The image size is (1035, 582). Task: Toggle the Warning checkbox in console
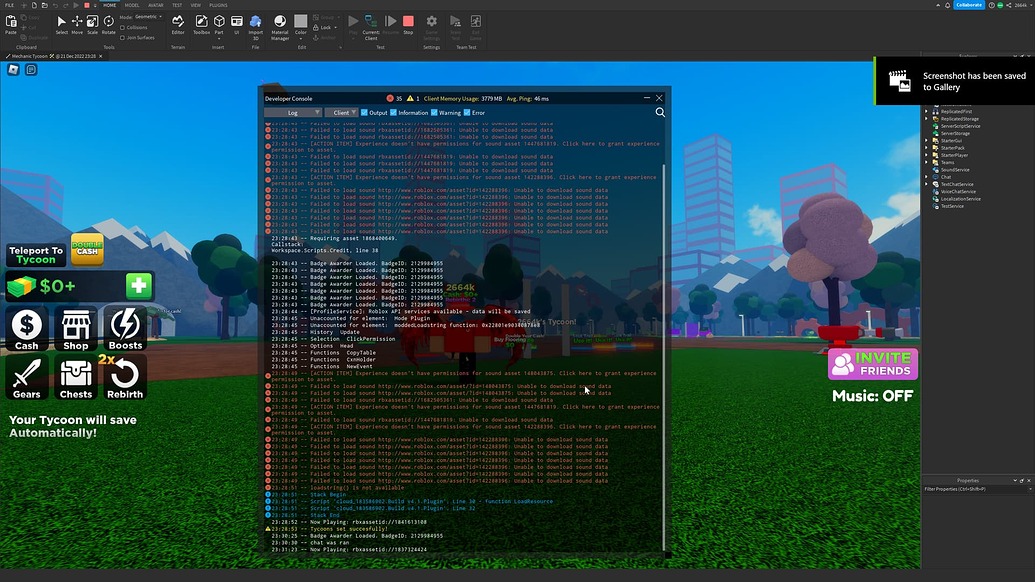[434, 113]
